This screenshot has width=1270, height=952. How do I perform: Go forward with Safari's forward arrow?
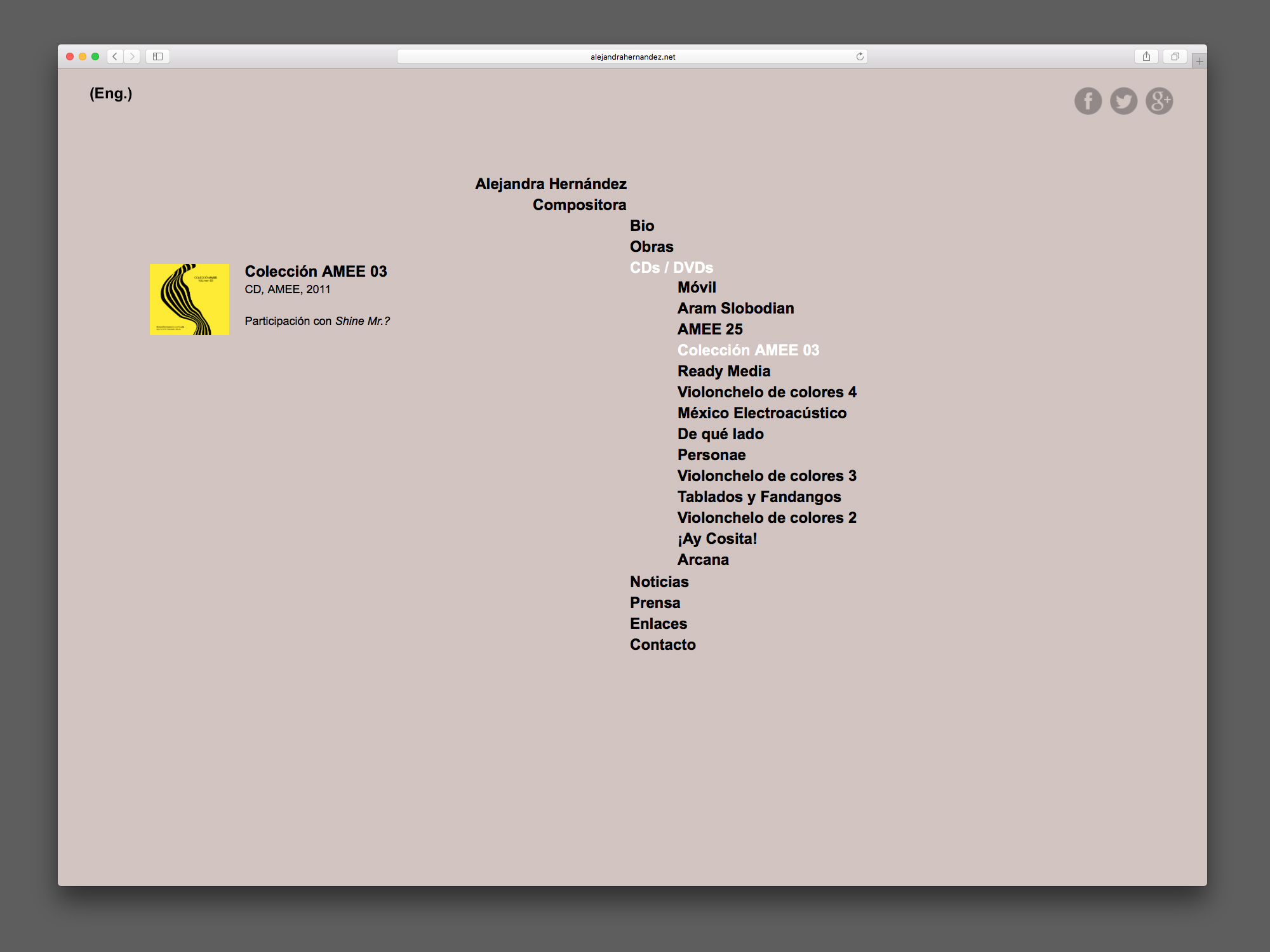[x=132, y=56]
